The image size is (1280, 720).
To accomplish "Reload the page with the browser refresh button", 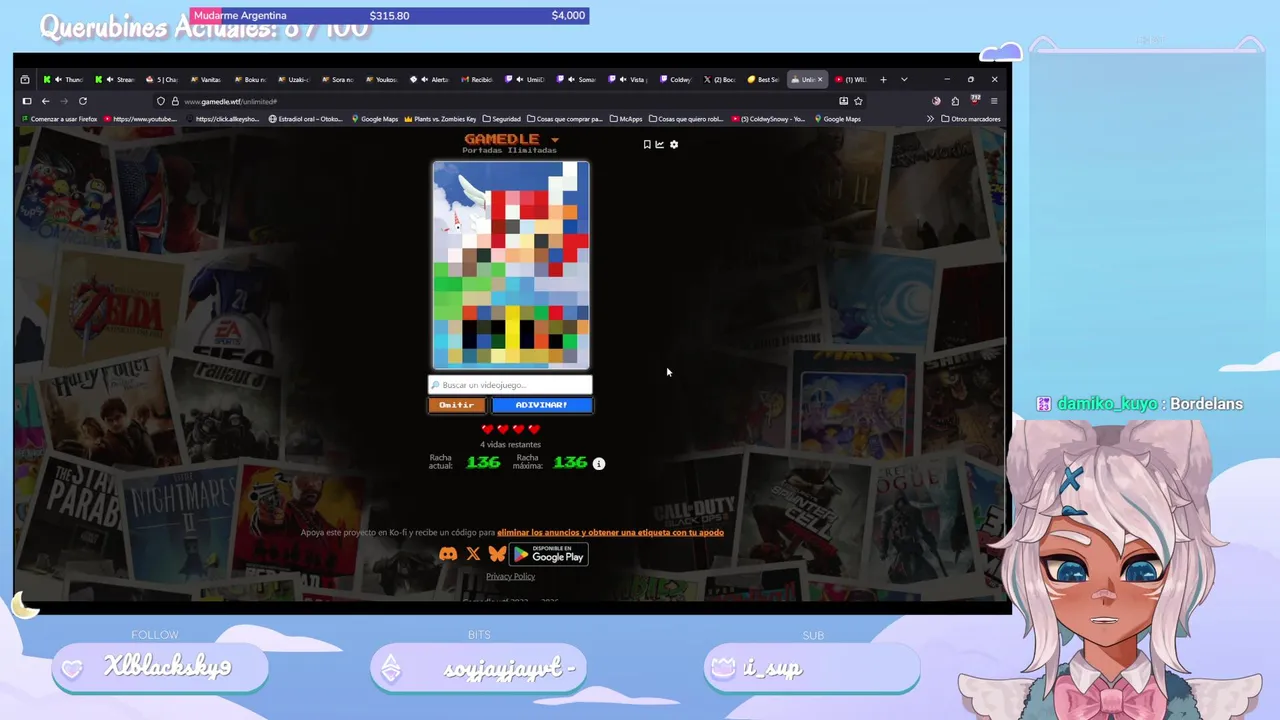I will pos(83,101).
